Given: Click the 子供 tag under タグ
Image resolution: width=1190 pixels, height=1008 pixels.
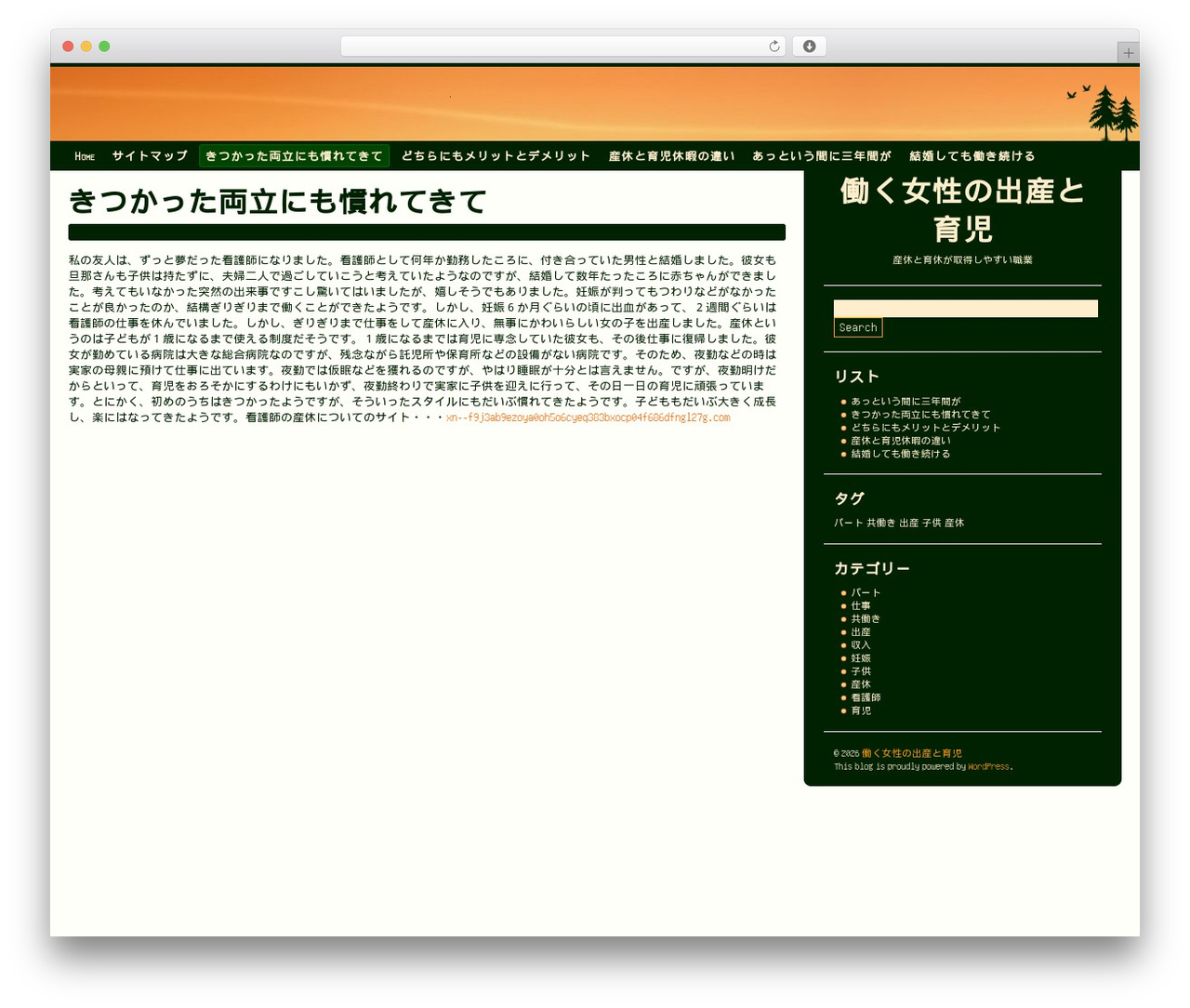Looking at the screenshot, I should pyautogui.click(x=932, y=523).
